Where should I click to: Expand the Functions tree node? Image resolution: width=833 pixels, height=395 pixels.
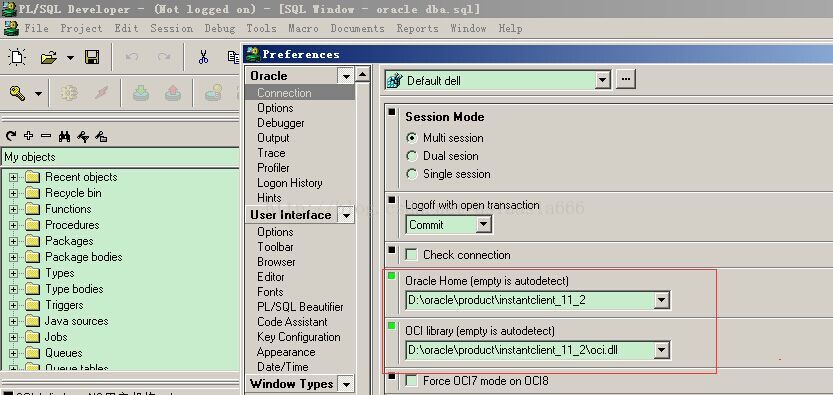(x=13, y=209)
